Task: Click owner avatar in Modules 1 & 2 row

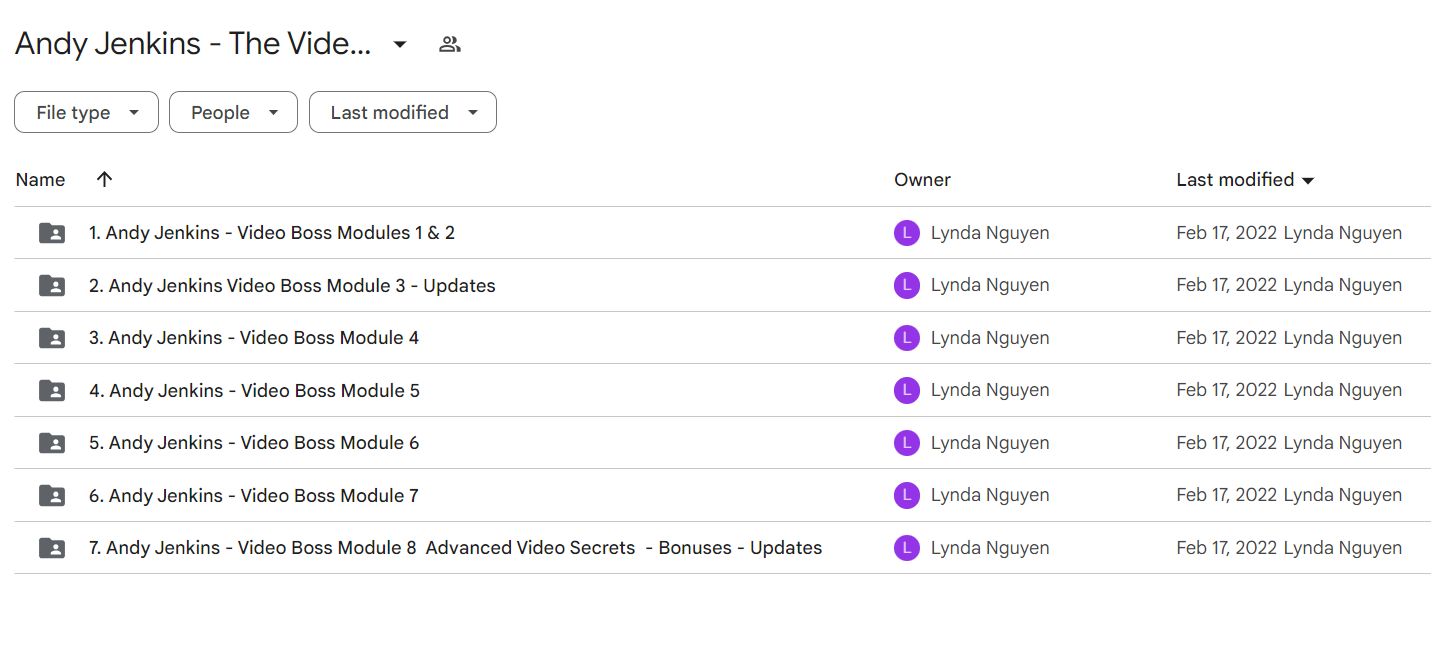Action: point(906,233)
